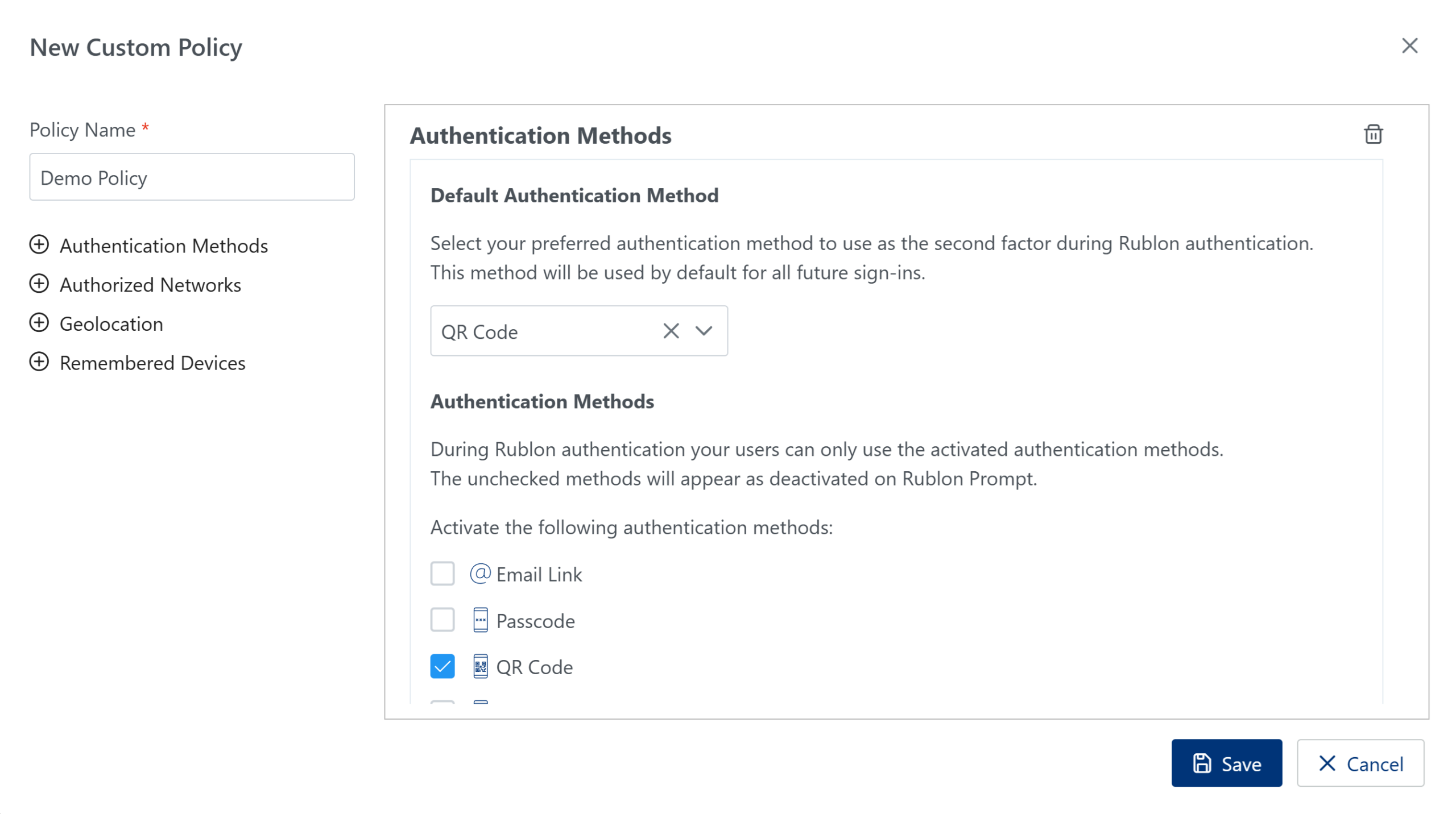This screenshot has height=814, width=1456.
Task: Save the custom policy
Action: coord(1226,763)
